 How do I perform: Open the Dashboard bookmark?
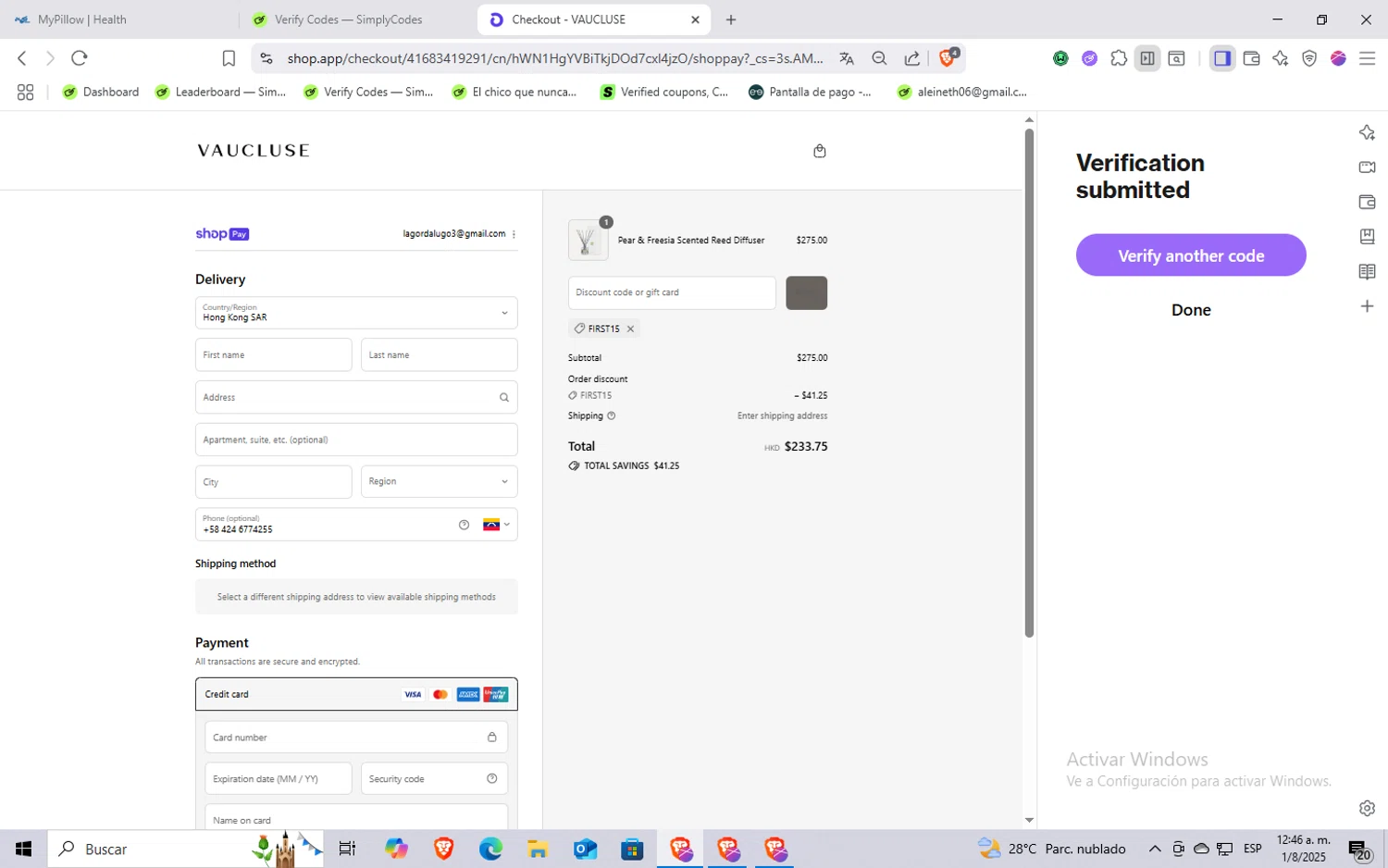(x=101, y=92)
